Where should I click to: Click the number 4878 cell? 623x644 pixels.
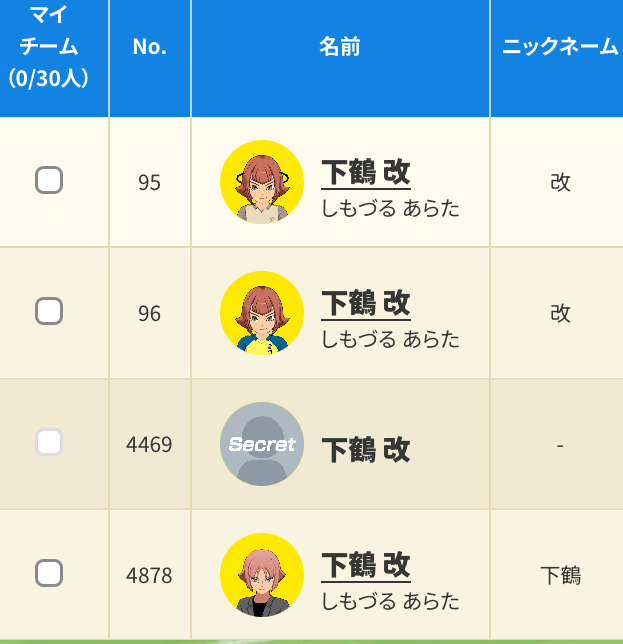[150, 575]
